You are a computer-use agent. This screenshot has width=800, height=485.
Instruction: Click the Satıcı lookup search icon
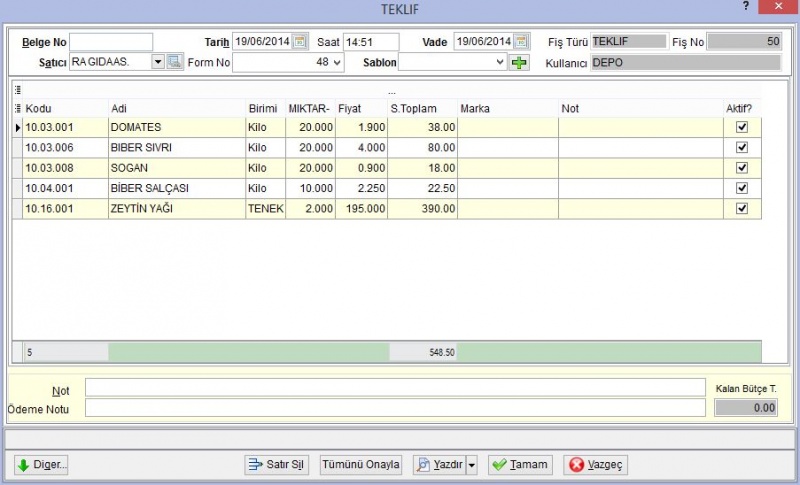click(x=174, y=62)
